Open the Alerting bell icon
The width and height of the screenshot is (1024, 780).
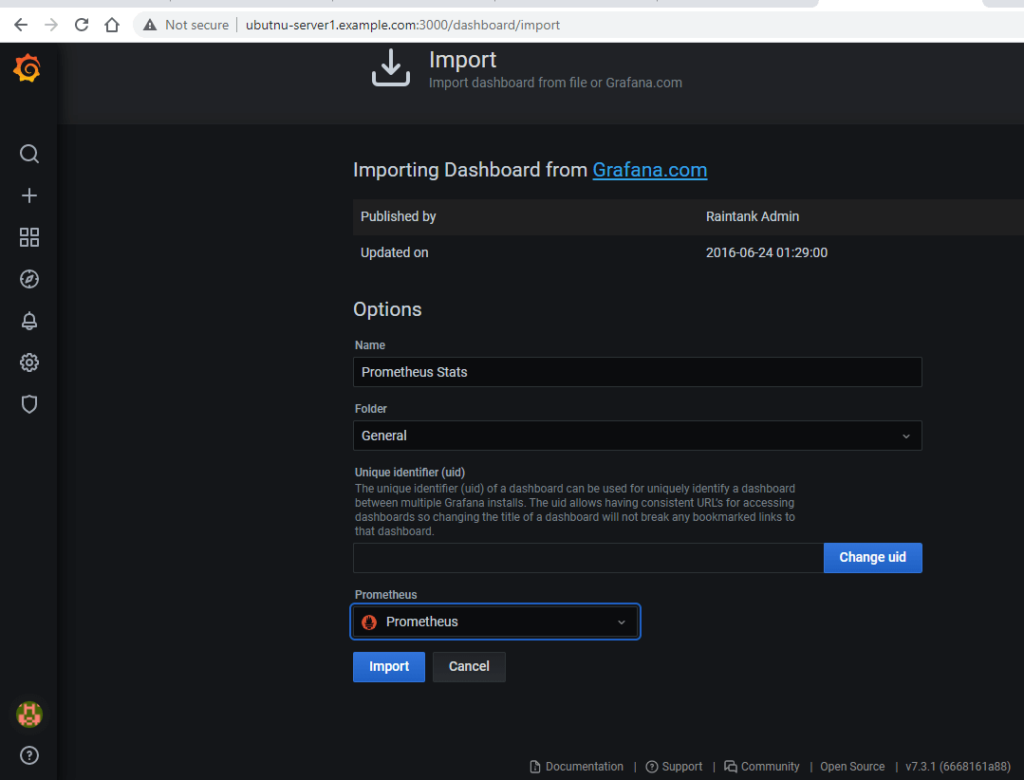29,321
